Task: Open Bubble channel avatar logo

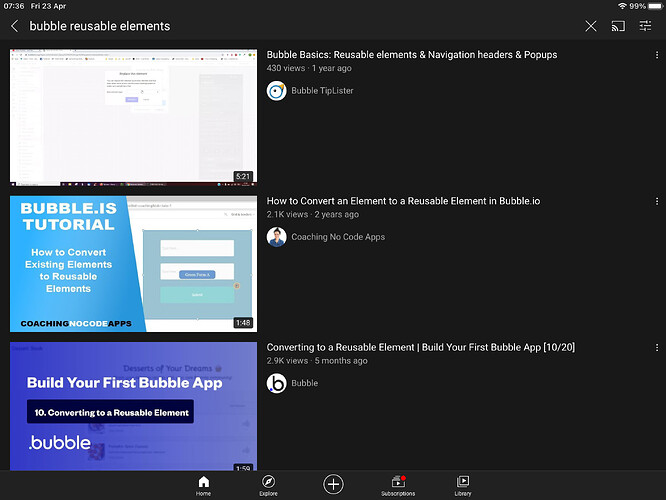Action: click(277, 383)
